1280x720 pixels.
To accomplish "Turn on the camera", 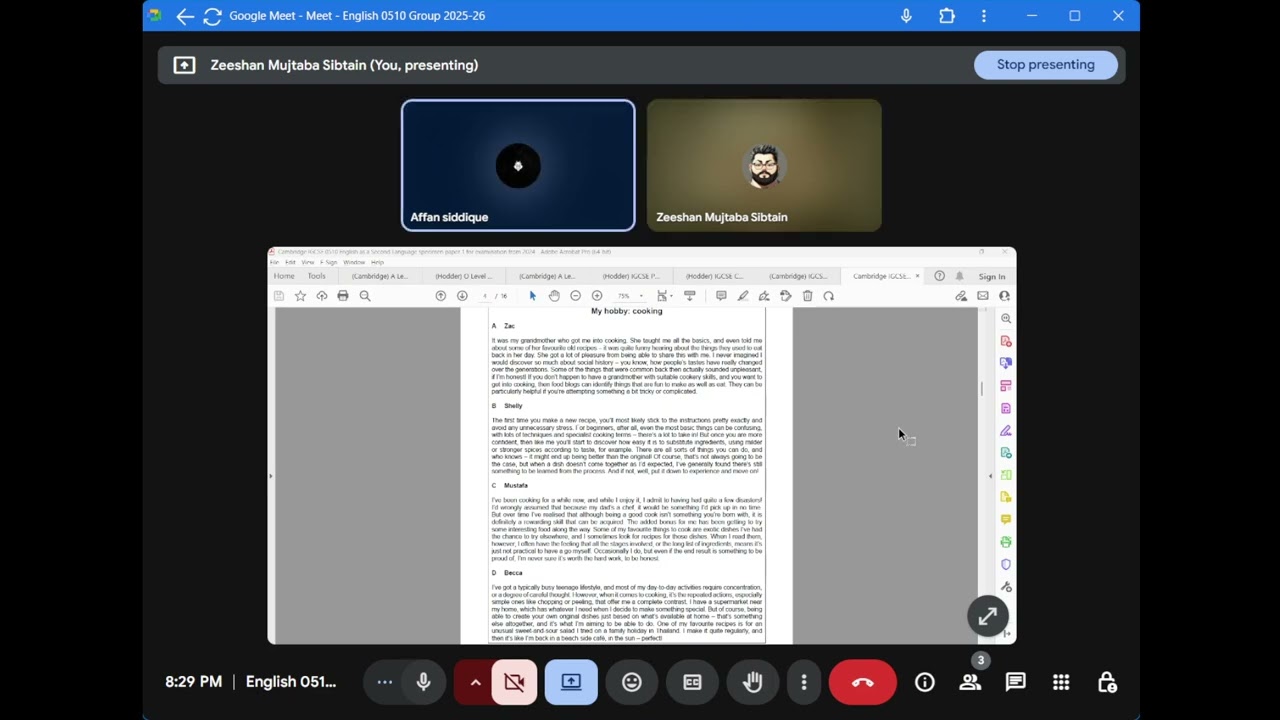I will click(x=514, y=682).
